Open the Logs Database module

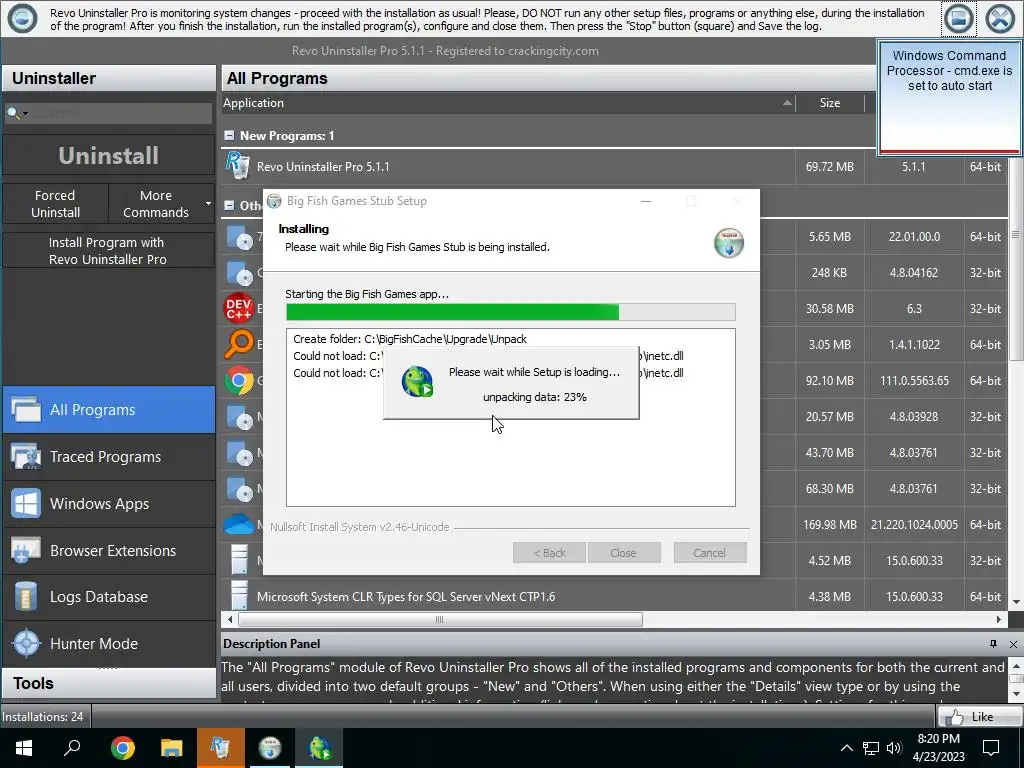[x=108, y=597]
